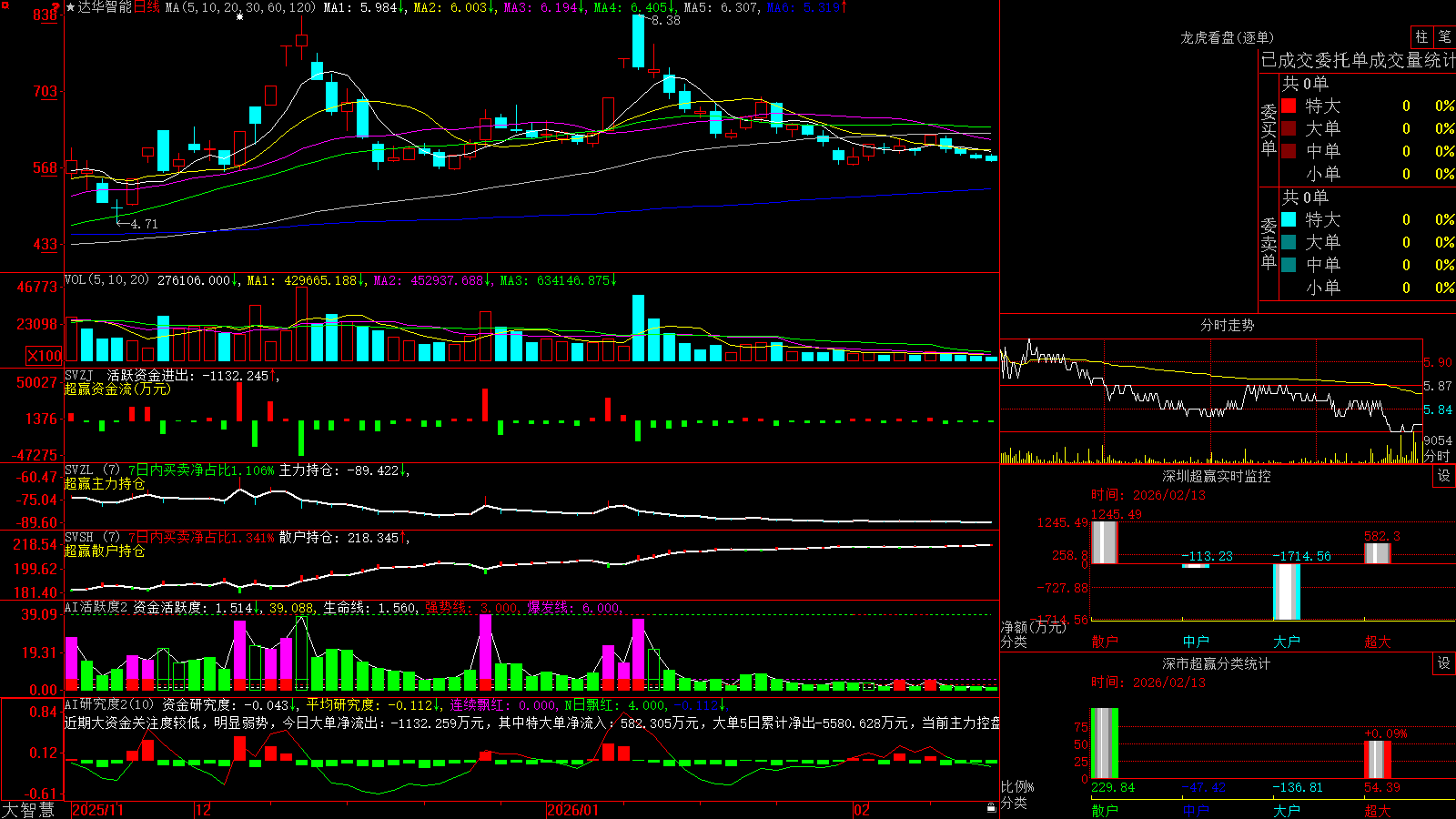Viewport: 1456px width, 819px height.
Task: Click the 超赢资金流(万元) label
Action: 117,389
